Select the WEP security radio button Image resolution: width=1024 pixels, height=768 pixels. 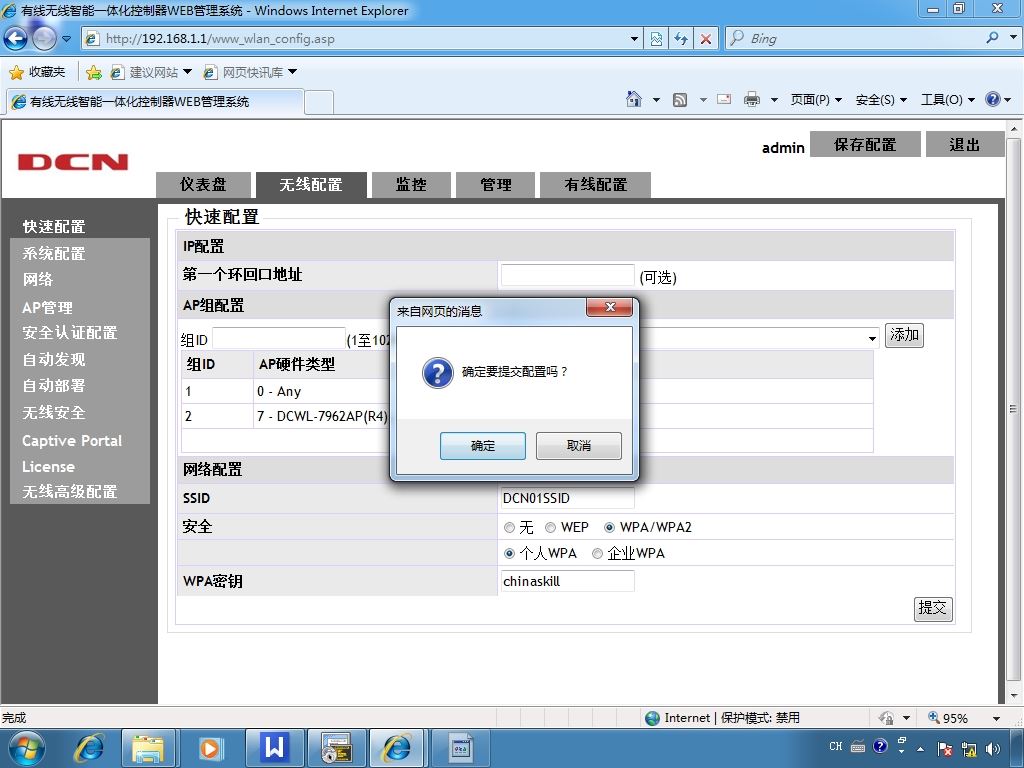(551, 528)
